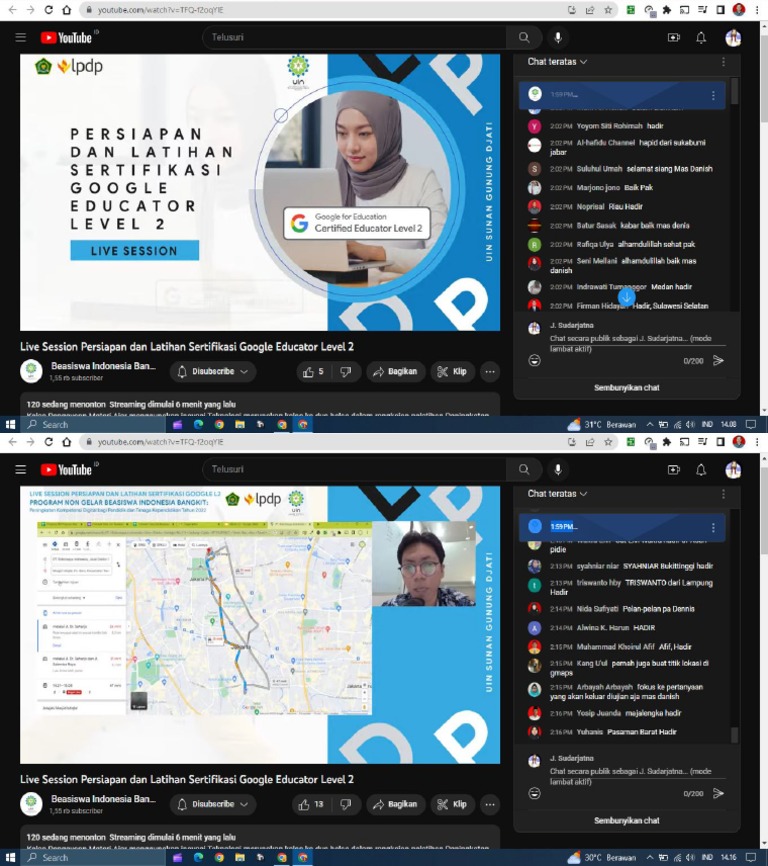Open pinned 1:59 PM message menu in the upper chat
768x866 pixels.
[x=713, y=95]
